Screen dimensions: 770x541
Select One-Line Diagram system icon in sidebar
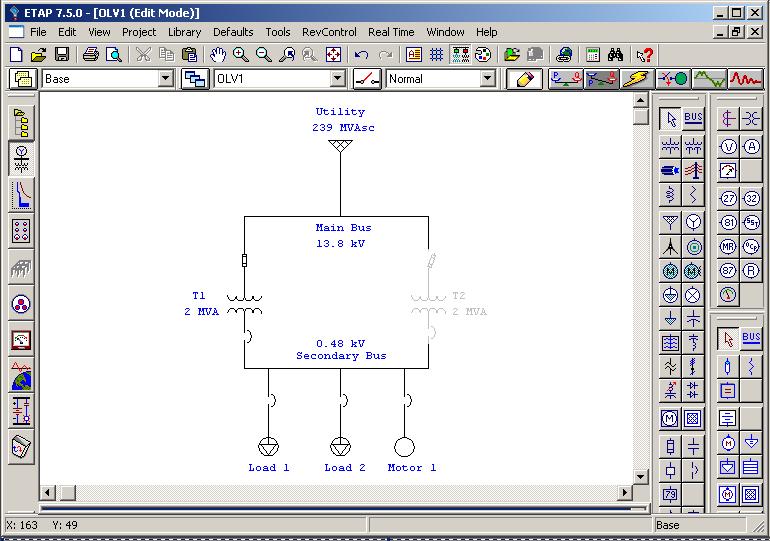click(x=21, y=159)
